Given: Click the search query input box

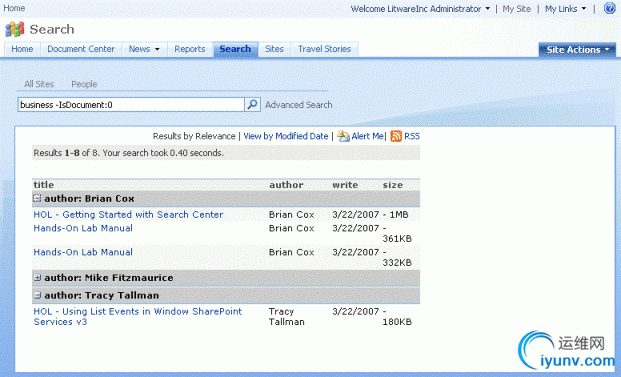Looking at the screenshot, I should click(131, 105).
